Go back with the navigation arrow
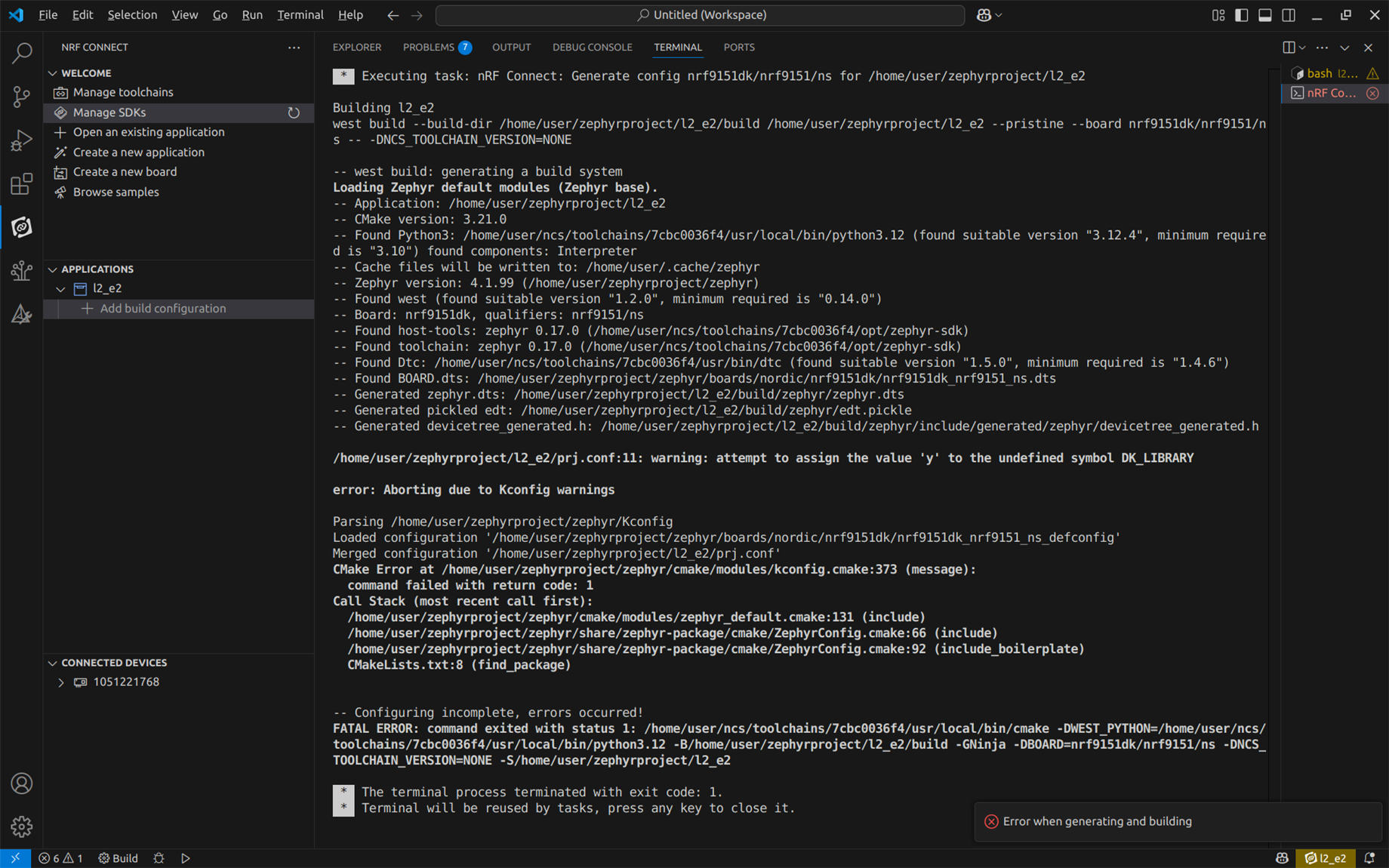Image resolution: width=1389 pixels, height=868 pixels. [x=393, y=15]
